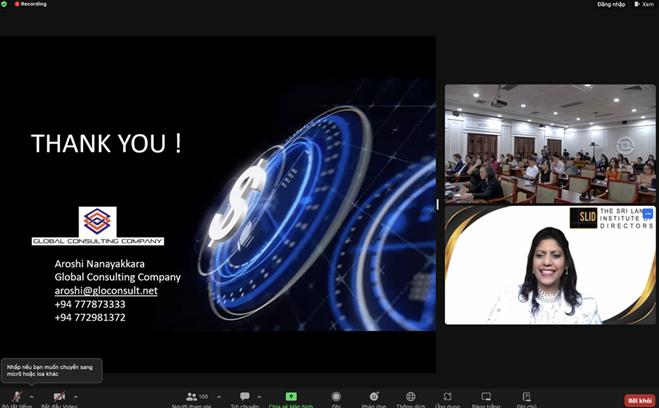
Task: Open the Ứng dụng apps icon
Action: [448, 398]
